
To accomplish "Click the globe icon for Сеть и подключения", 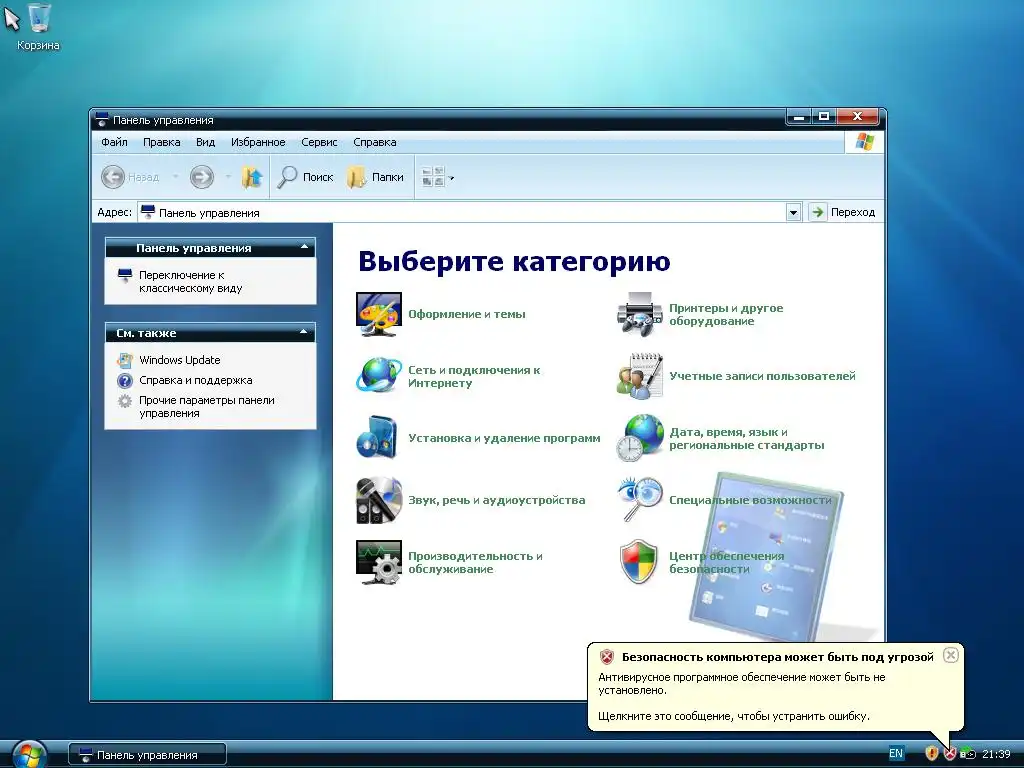I will click(x=379, y=376).
